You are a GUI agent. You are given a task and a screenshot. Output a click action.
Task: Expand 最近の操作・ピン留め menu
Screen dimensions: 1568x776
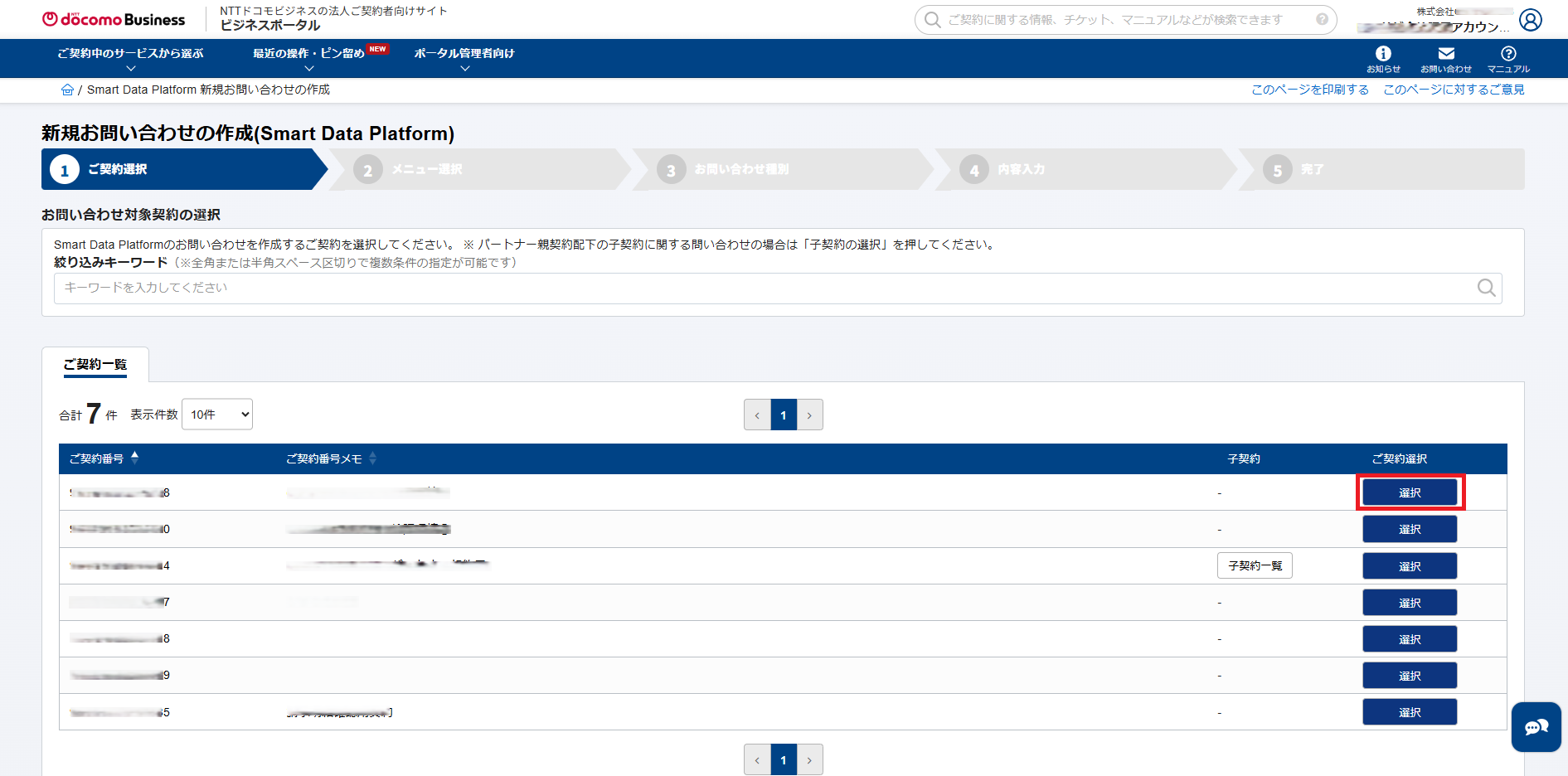[309, 58]
